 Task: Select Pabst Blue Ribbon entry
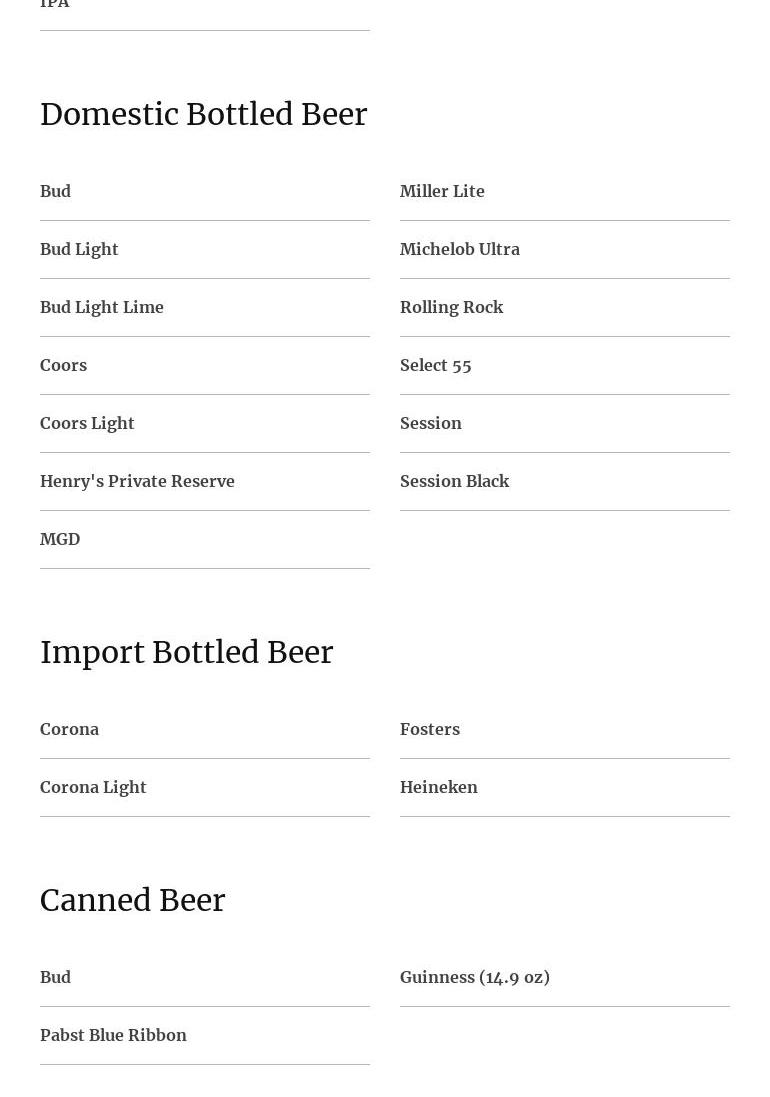113,1035
